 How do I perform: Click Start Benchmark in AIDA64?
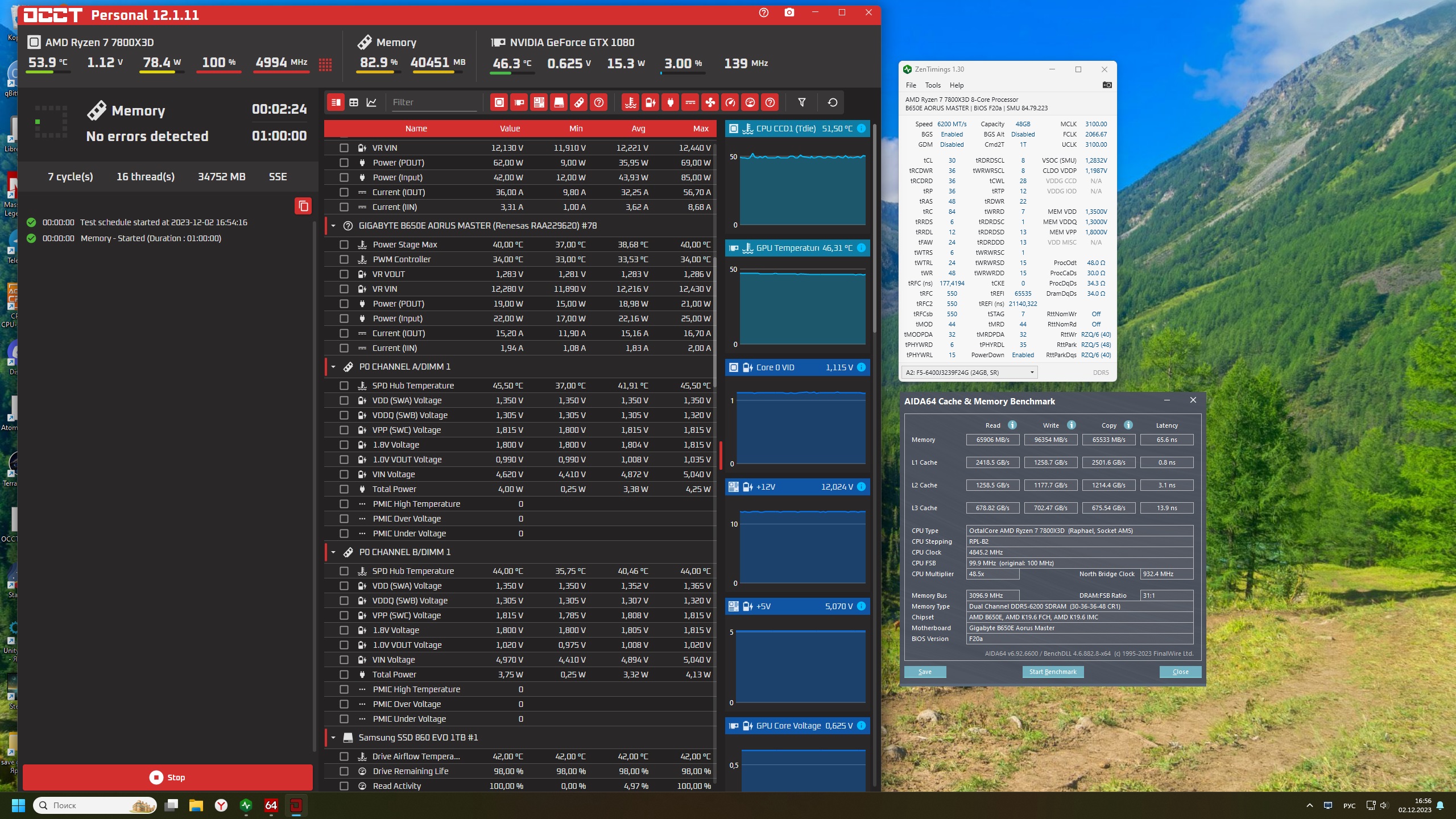point(1052,672)
